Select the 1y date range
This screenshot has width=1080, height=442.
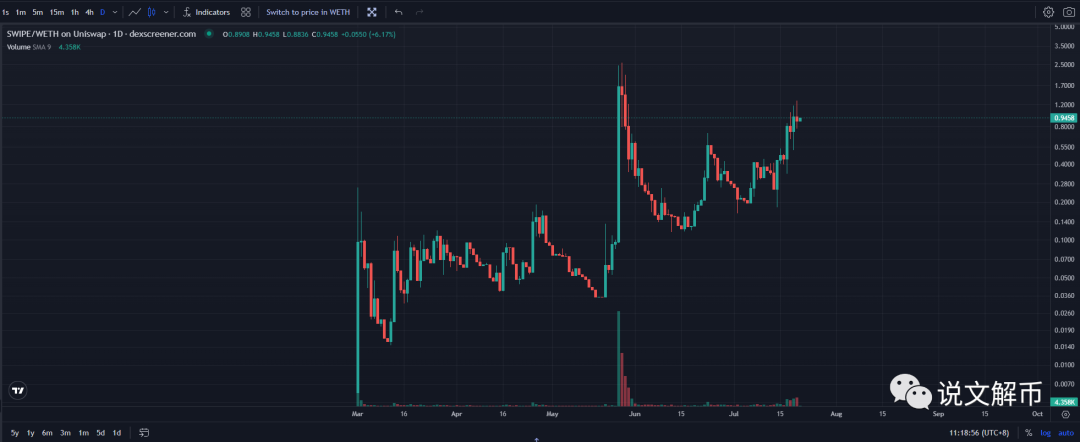[x=30, y=433]
